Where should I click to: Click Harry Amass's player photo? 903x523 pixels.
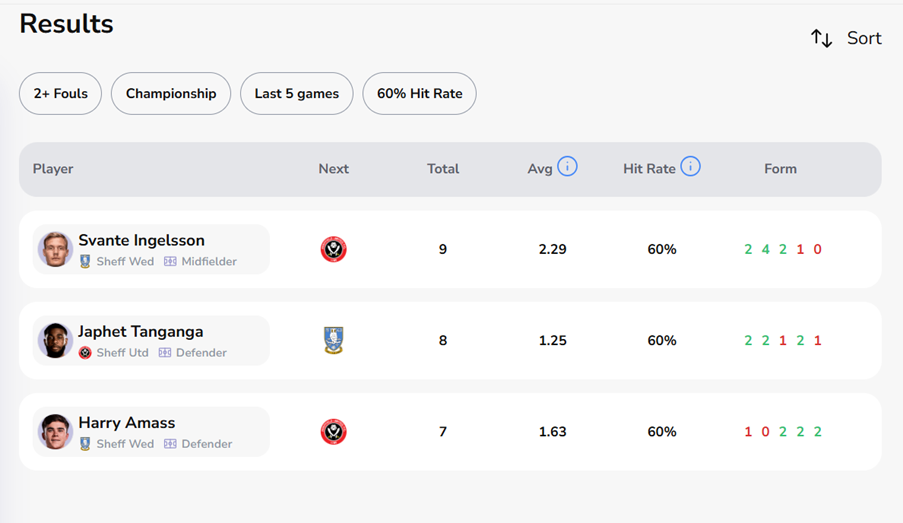click(55, 432)
